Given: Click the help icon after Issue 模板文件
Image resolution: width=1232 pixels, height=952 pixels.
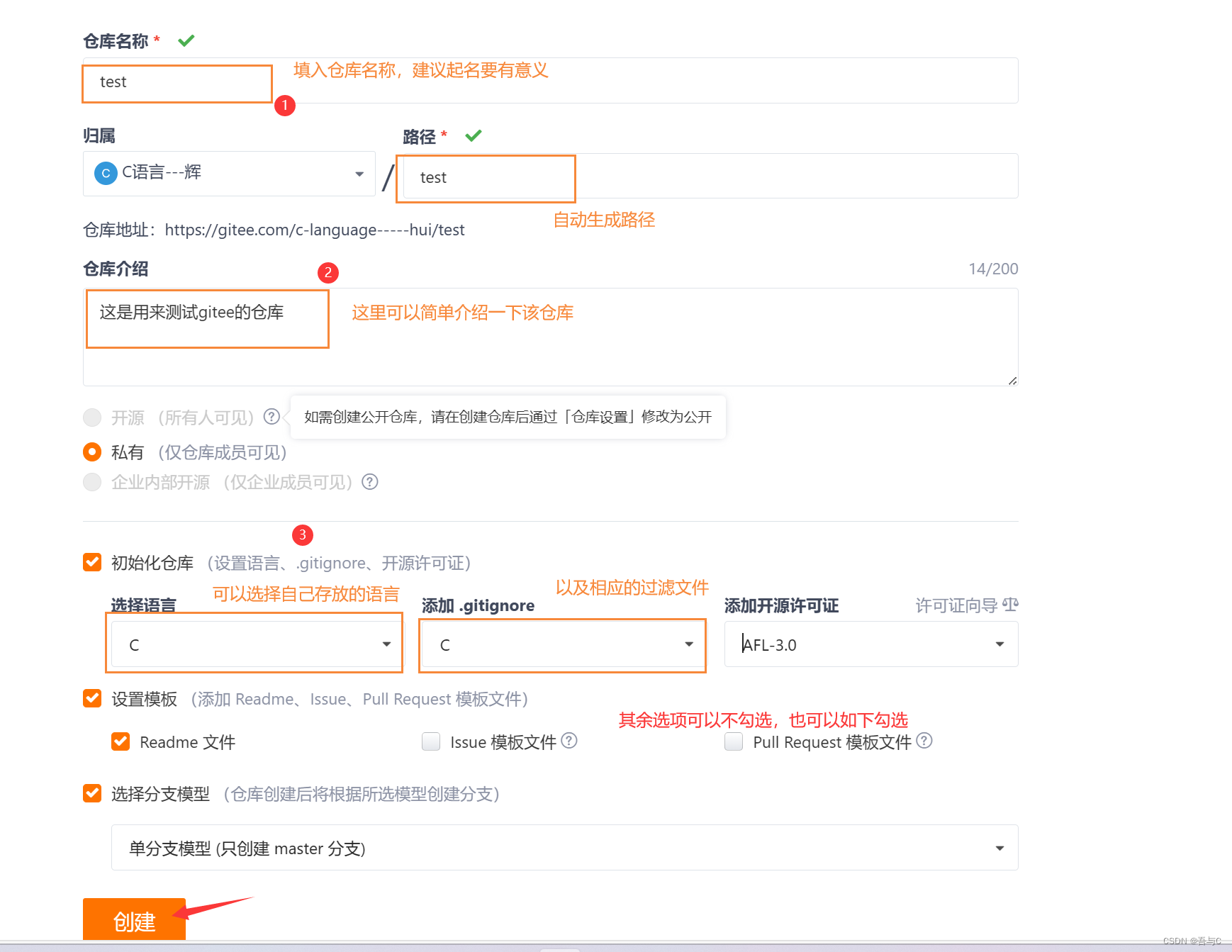Looking at the screenshot, I should point(569,741).
